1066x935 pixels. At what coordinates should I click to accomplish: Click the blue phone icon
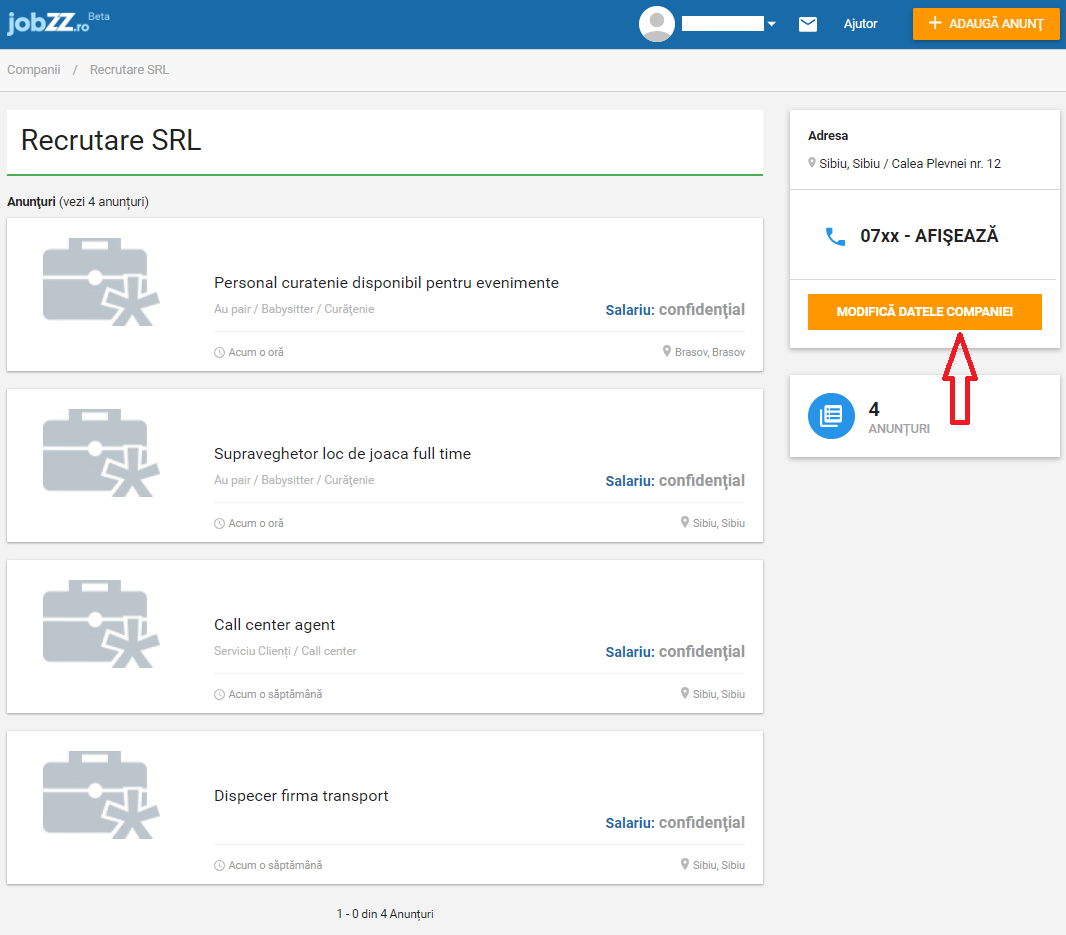[835, 237]
